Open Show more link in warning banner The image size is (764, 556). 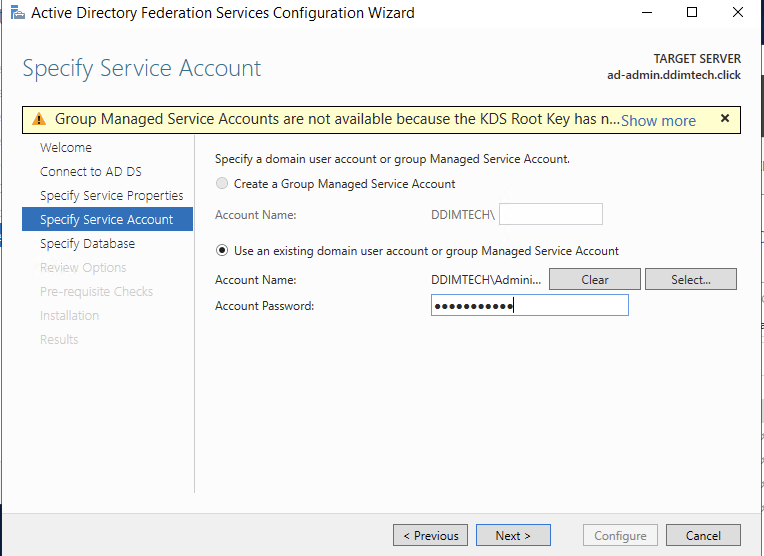click(658, 120)
